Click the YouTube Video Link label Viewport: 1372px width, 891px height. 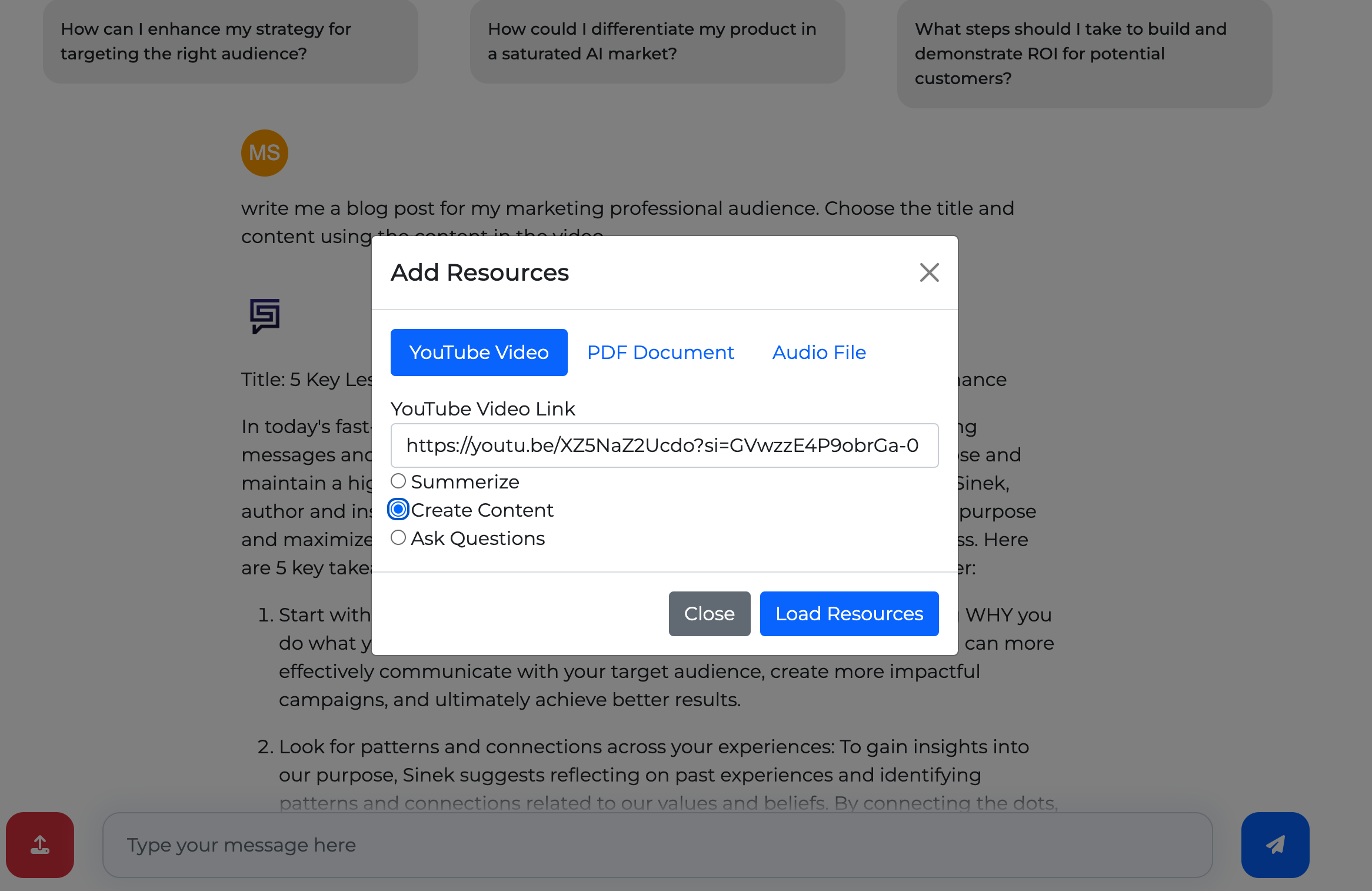point(482,409)
